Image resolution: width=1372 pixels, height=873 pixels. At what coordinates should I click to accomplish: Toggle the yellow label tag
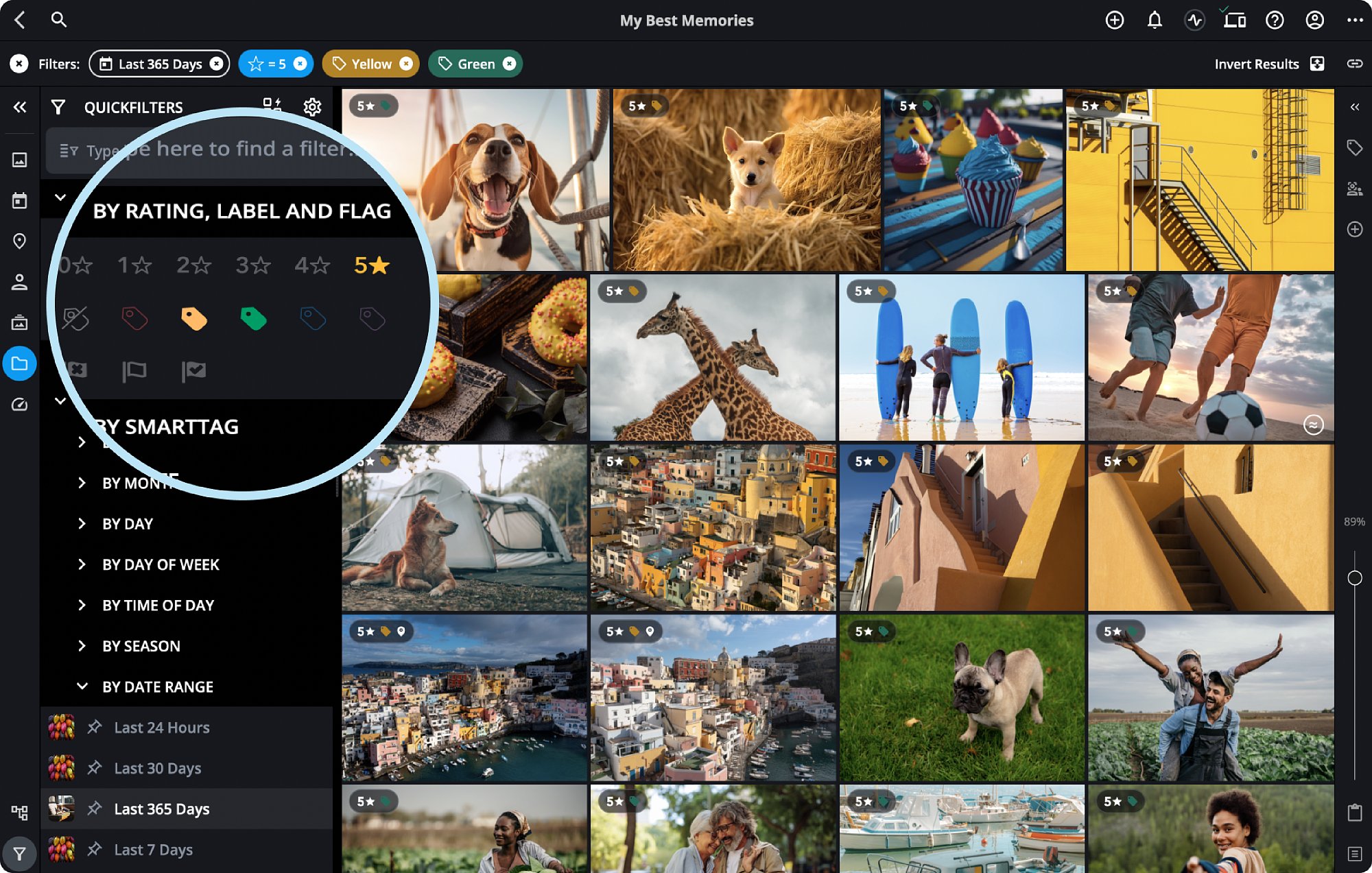coord(194,318)
